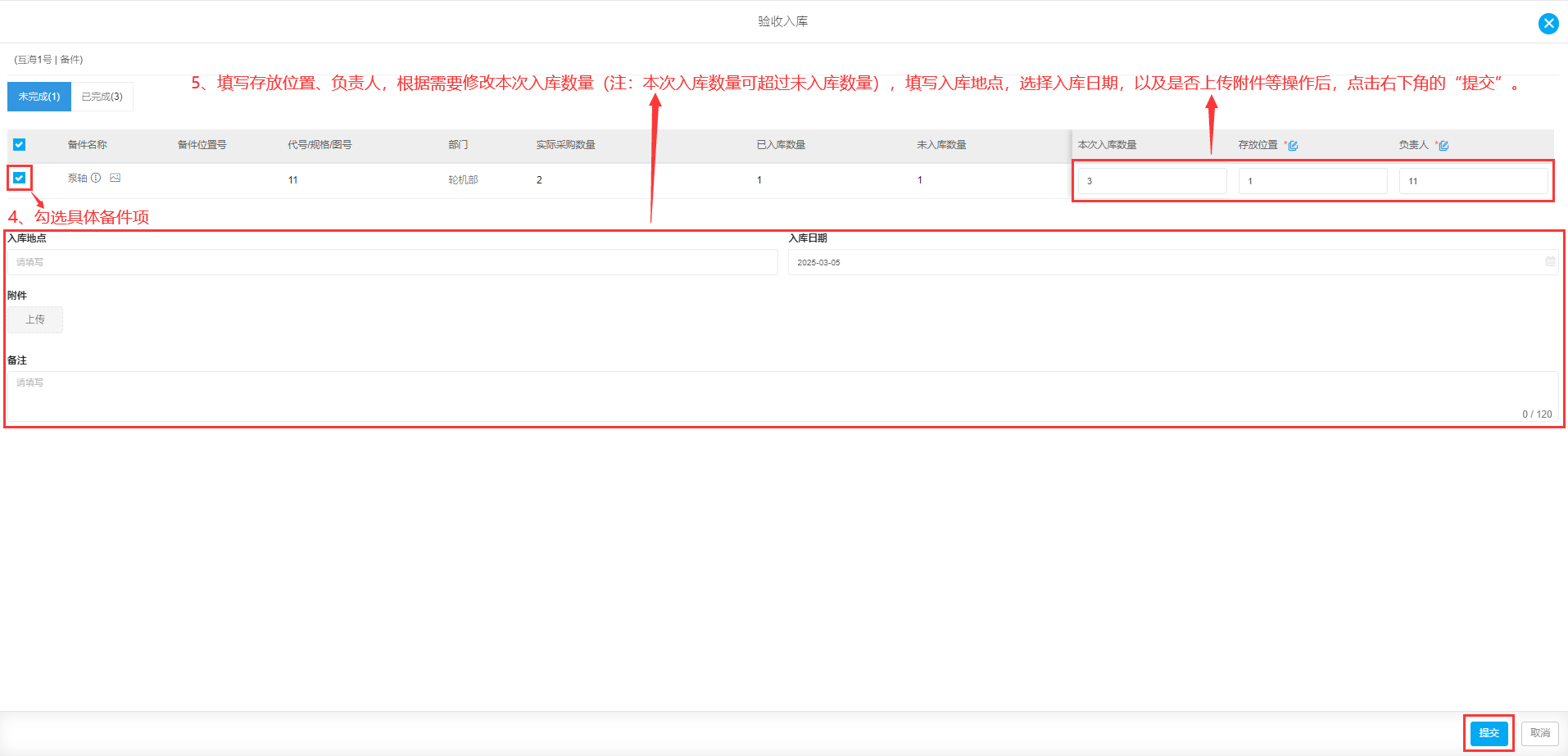1568x756 pixels.
Task: Close the 验收入库 dialog
Action: (x=1548, y=23)
